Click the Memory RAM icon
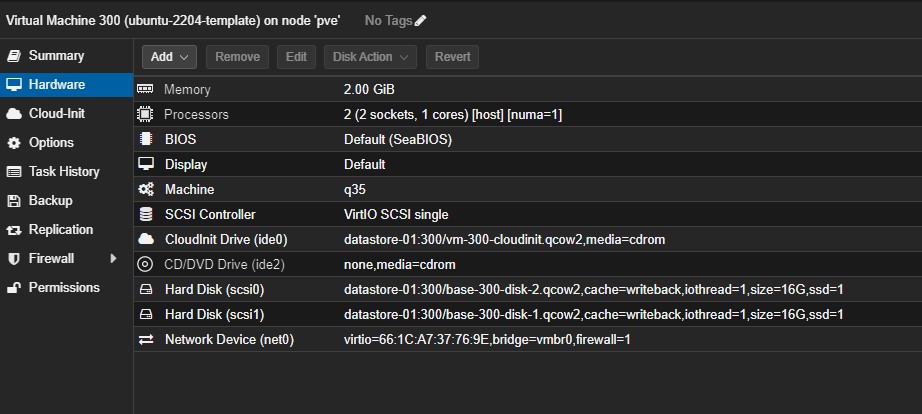Viewport: 922px width, 414px height. coord(146,90)
